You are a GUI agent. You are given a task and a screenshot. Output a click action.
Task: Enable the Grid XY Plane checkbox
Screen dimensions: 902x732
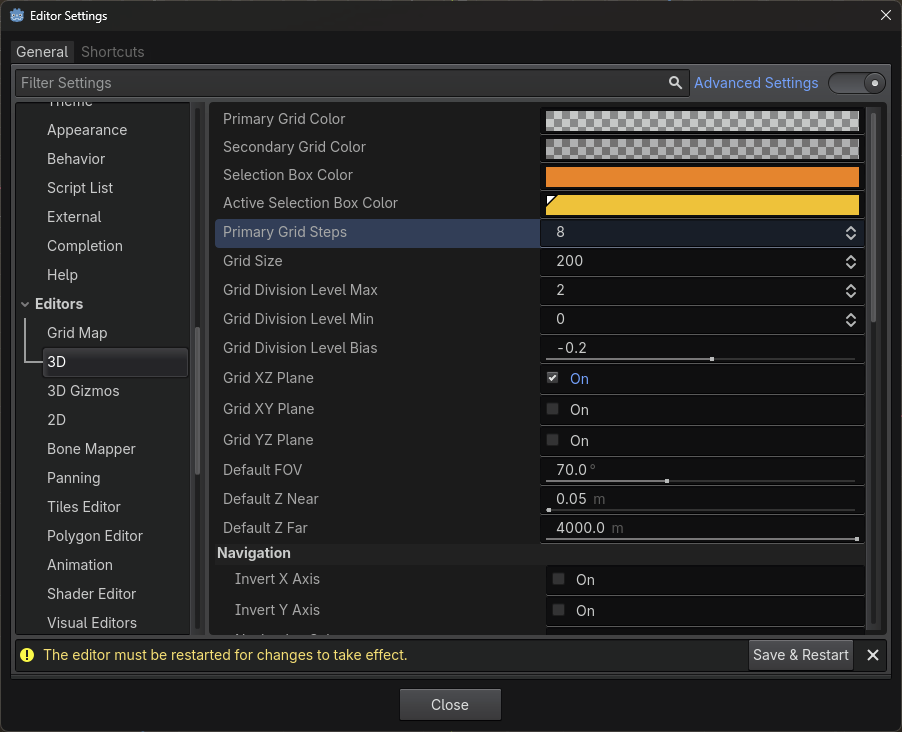click(x=552, y=409)
